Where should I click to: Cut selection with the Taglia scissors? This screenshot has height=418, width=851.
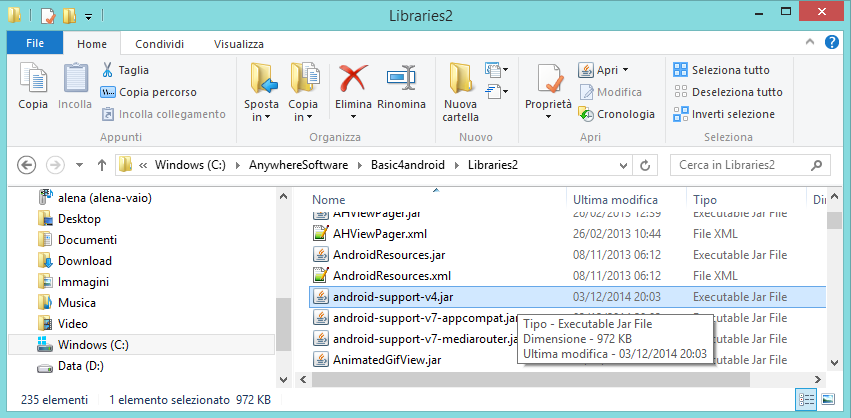click(125, 70)
